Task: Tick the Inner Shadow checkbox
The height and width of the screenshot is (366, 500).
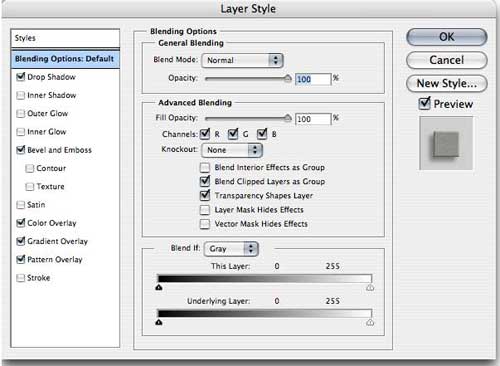Action: click(x=21, y=95)
